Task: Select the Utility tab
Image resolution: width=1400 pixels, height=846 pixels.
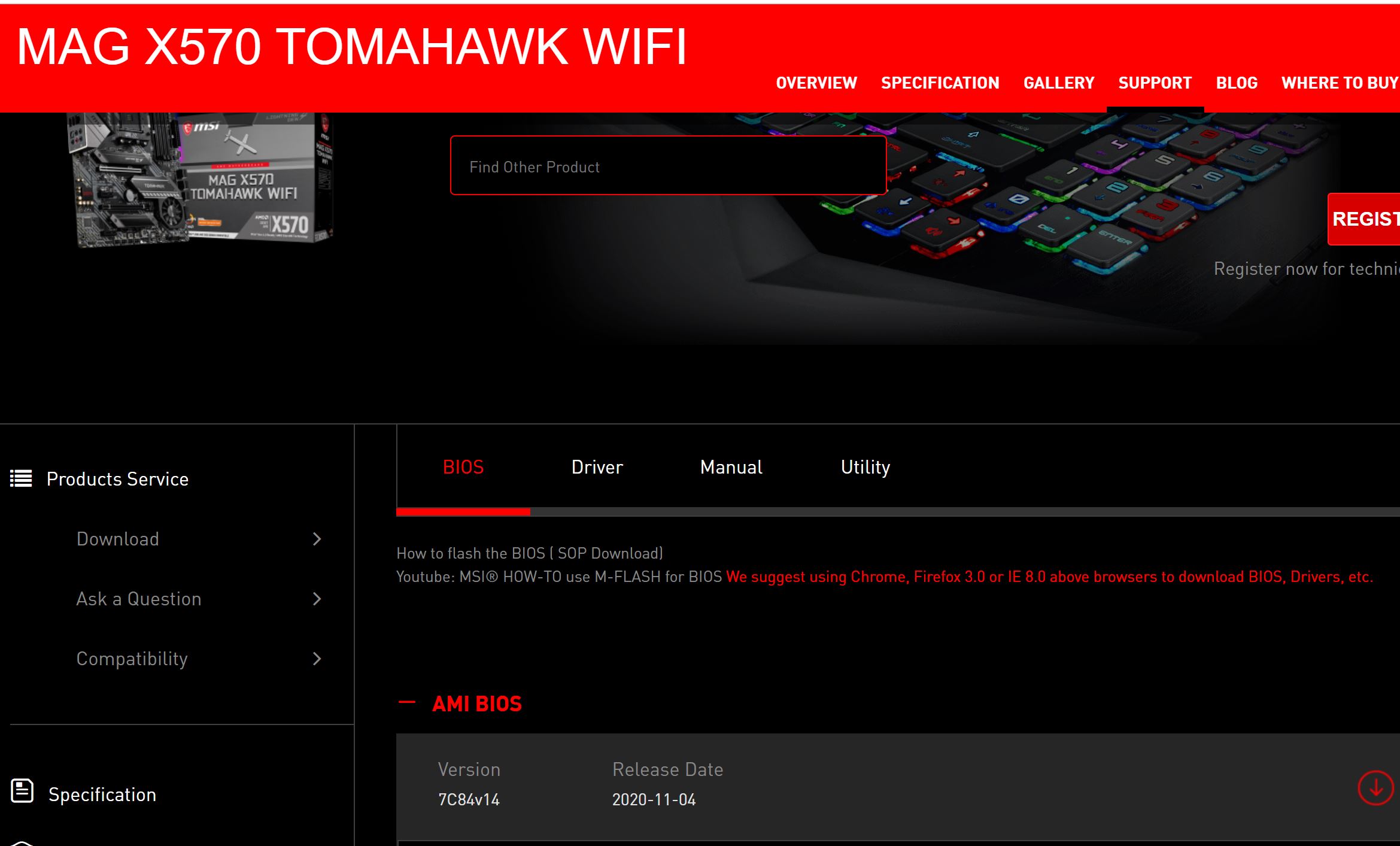Action: [865, 467]
